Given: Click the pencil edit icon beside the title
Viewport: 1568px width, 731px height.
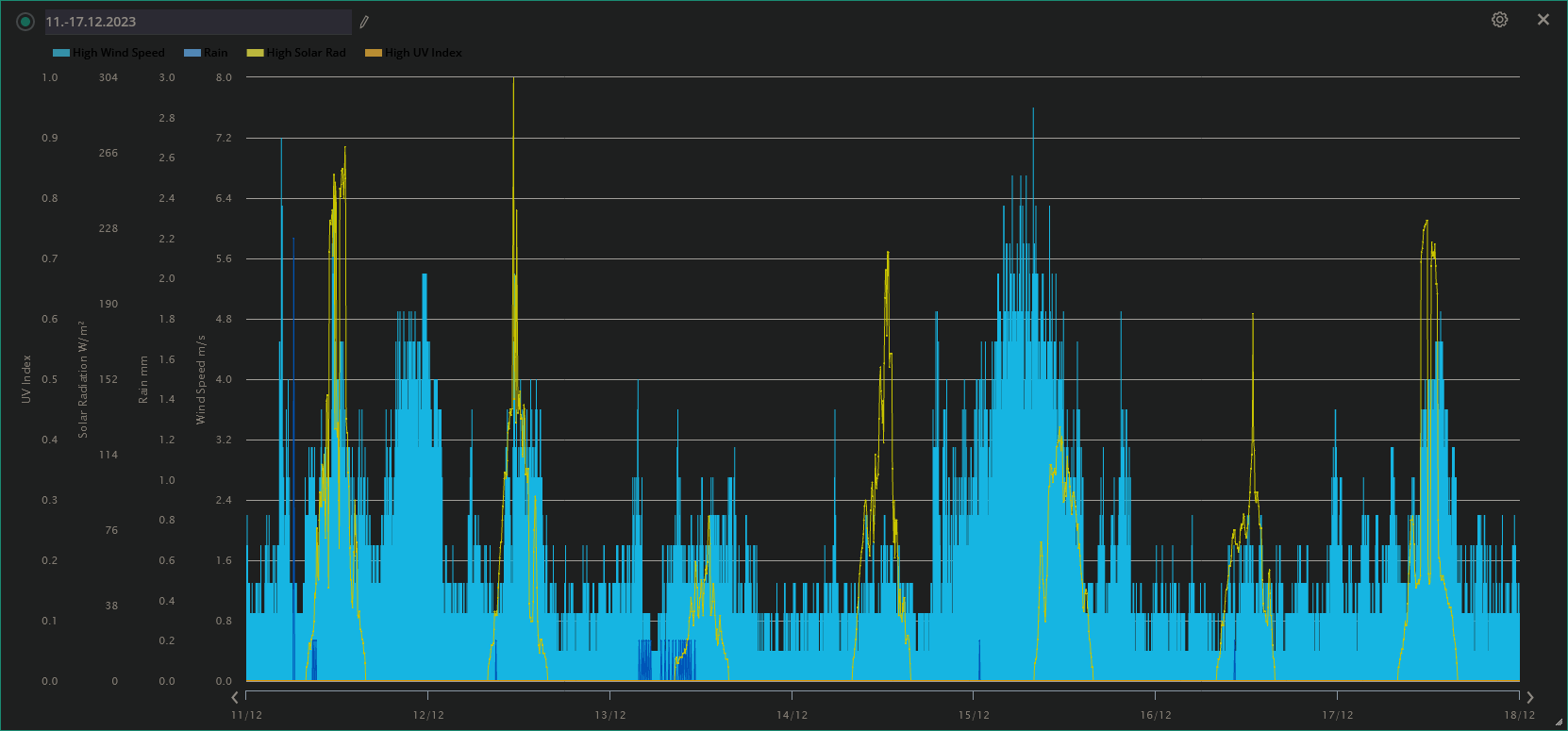Looking at the screenshot, I should [364, 22].
